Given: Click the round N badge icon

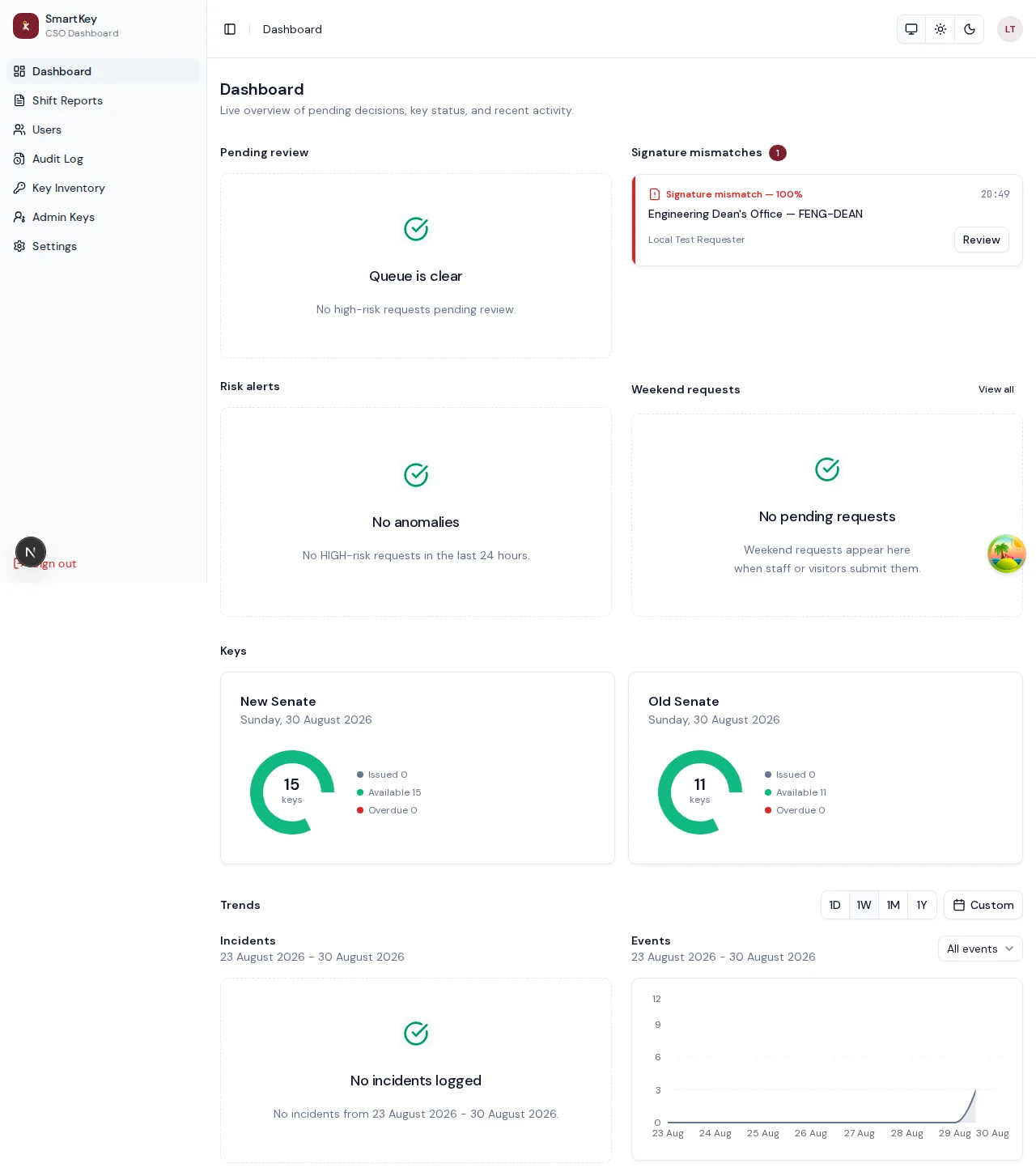Looking at the screenshot, I should click(31, 552).
